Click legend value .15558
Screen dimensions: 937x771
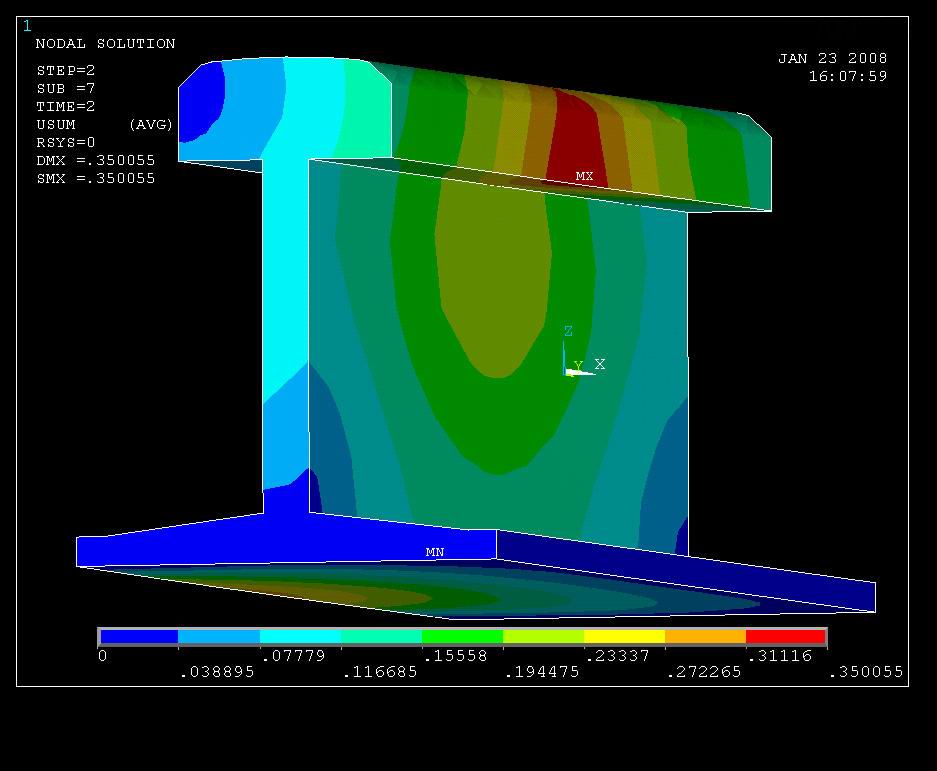pos(455,656)
